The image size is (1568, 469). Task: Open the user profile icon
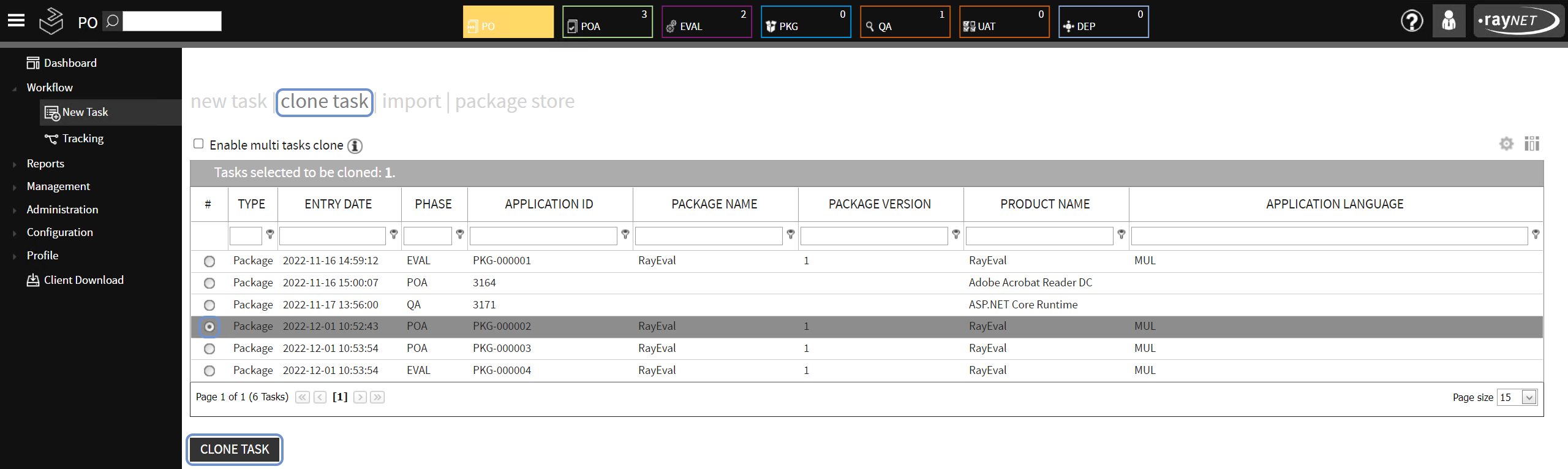(1449, 21)
